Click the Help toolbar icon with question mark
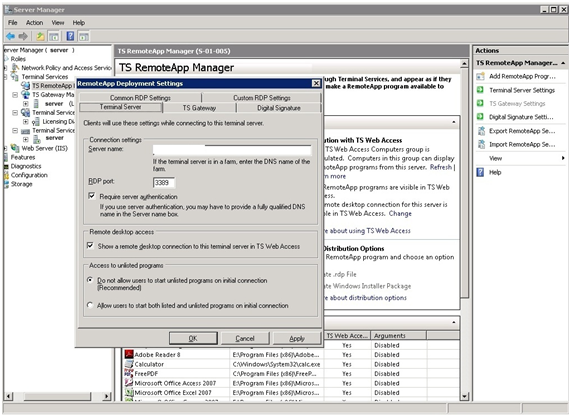The height and width of the screenshot is (417, 571). pyautogui.click(x=70, y=36)
